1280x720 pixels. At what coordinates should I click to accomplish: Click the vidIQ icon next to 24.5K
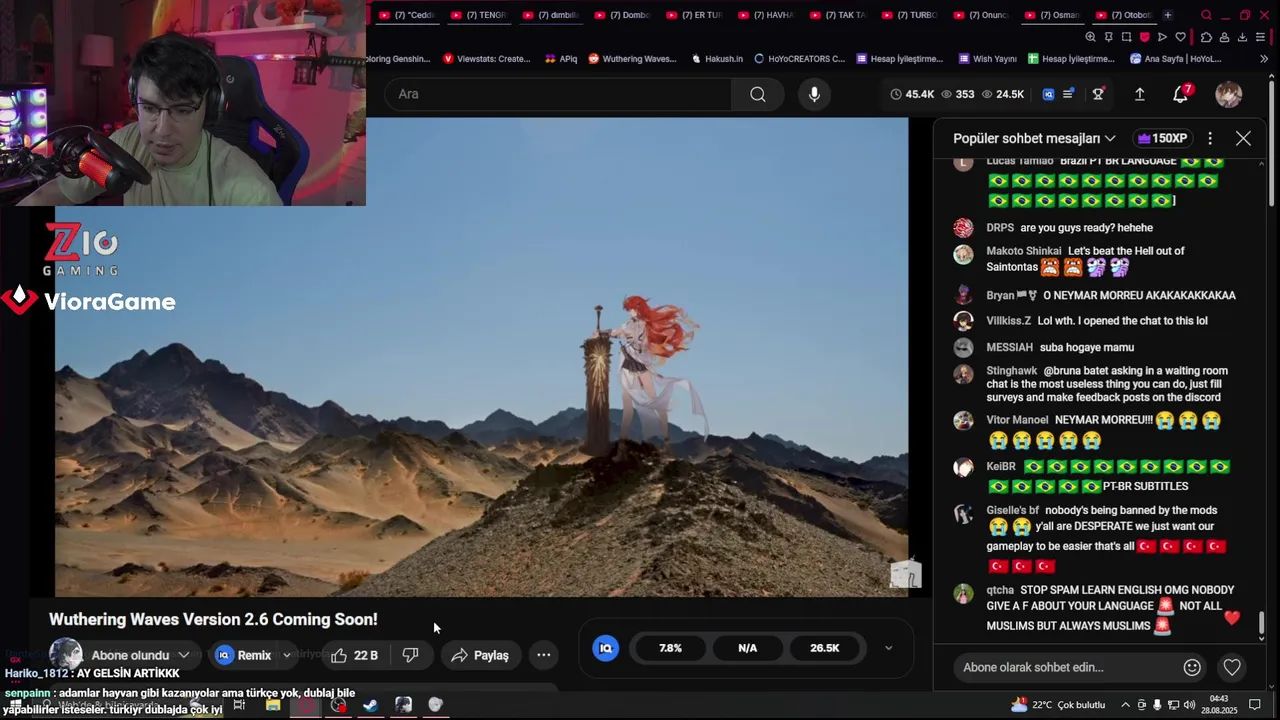pos(1048,94)
